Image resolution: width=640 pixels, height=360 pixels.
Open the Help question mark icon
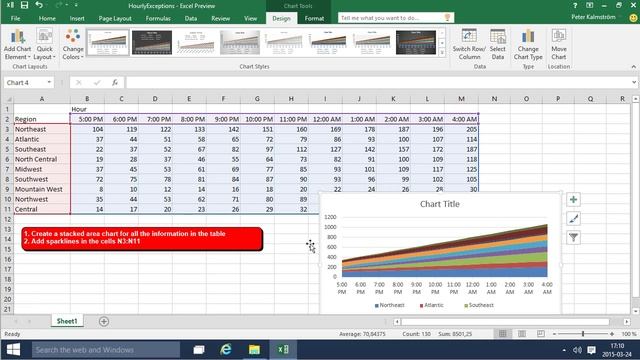575,5
